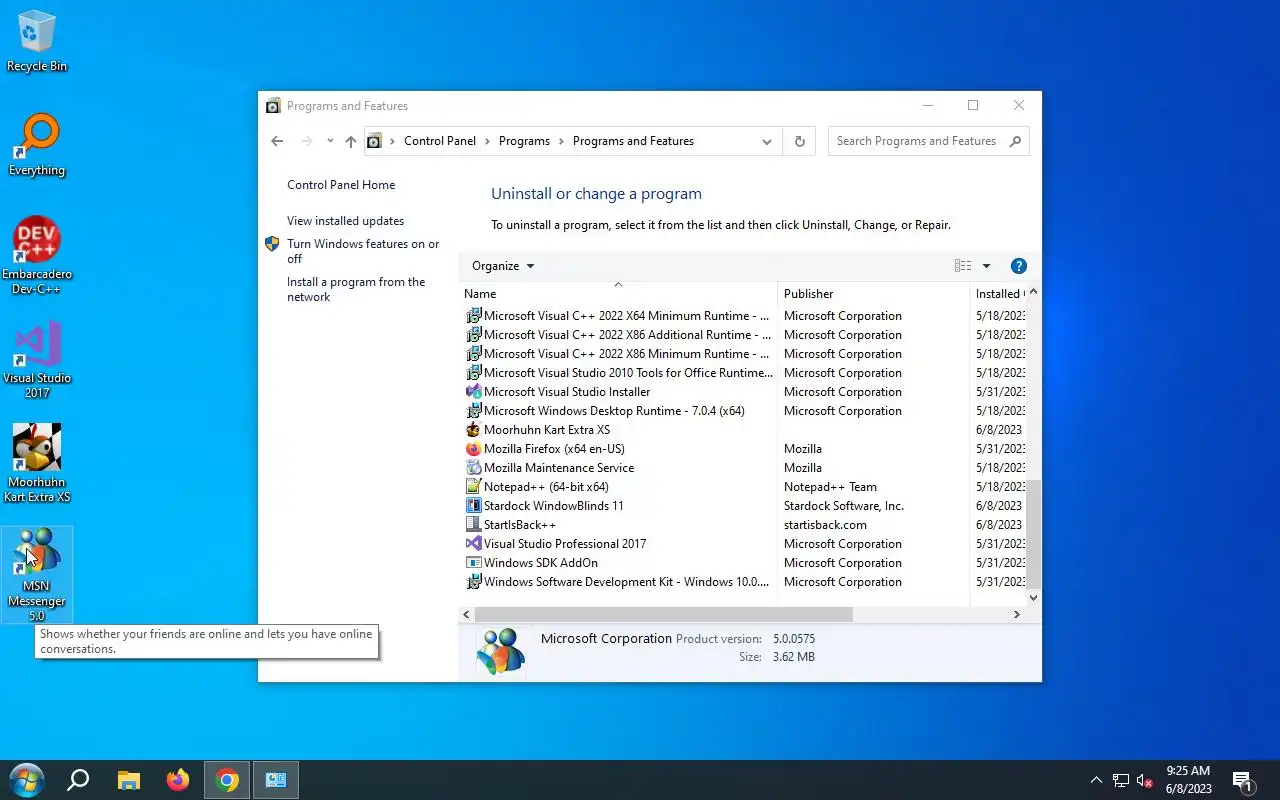
Task: Expand the chevron after Control Panel breadcrumb
Action: tap(488, 141)
